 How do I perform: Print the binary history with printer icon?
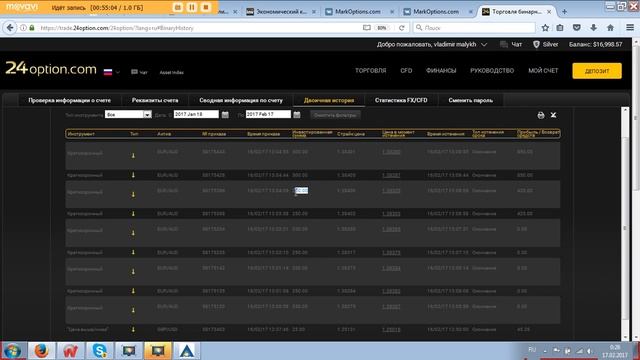541,115
